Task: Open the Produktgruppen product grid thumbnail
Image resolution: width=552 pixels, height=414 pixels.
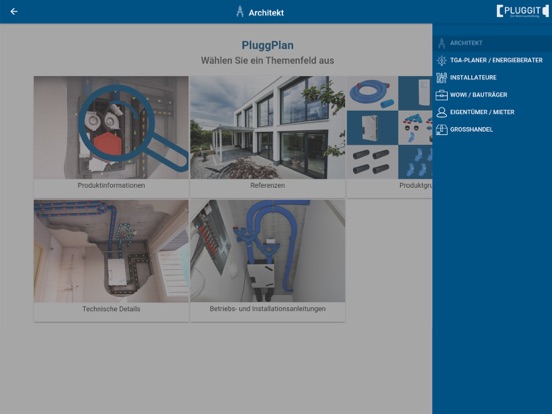Action: [390, 127]
